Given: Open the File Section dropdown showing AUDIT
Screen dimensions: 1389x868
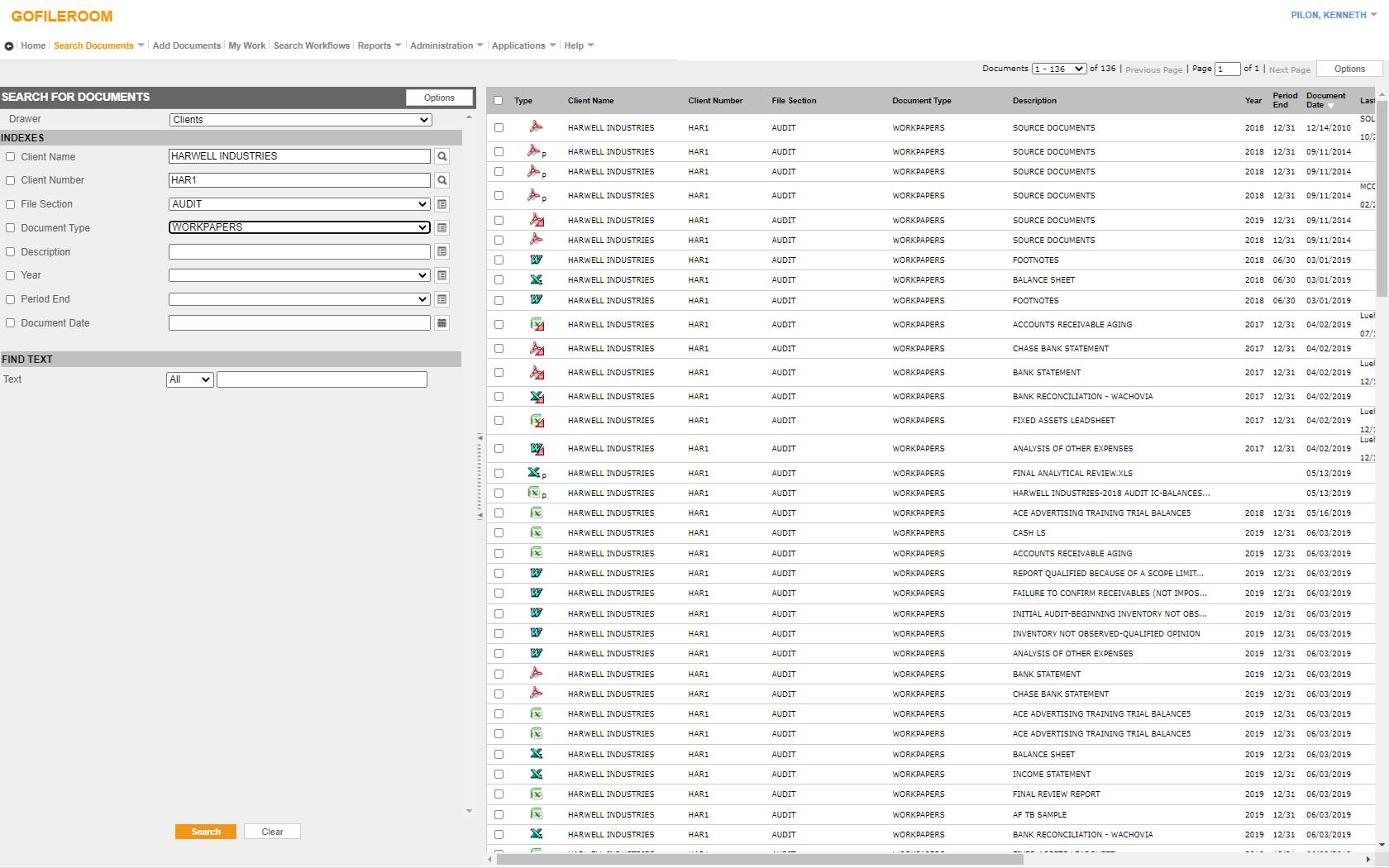Looking at the screenshot, I should 299,204.
